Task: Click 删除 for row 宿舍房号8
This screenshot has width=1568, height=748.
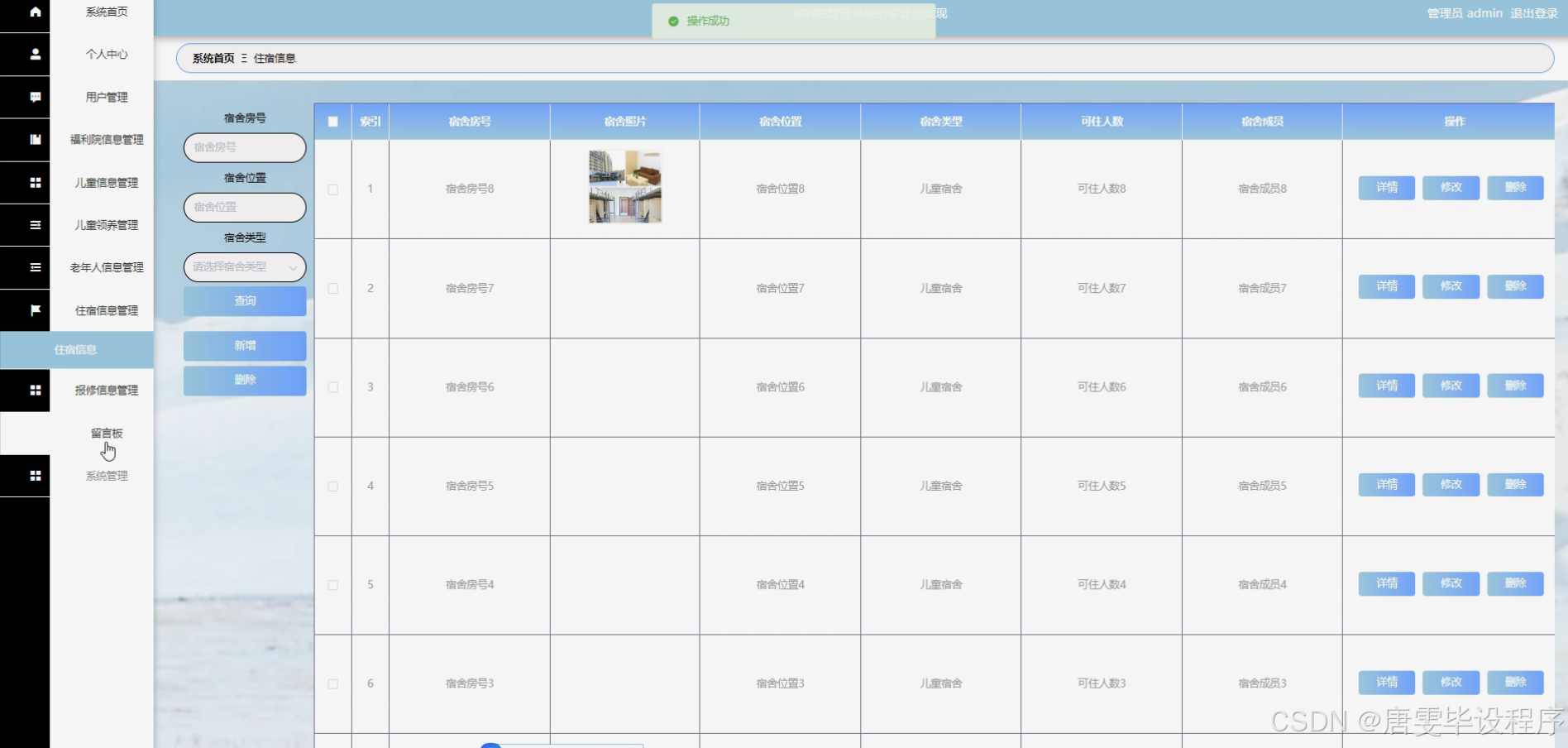Action: point(1515,188)
